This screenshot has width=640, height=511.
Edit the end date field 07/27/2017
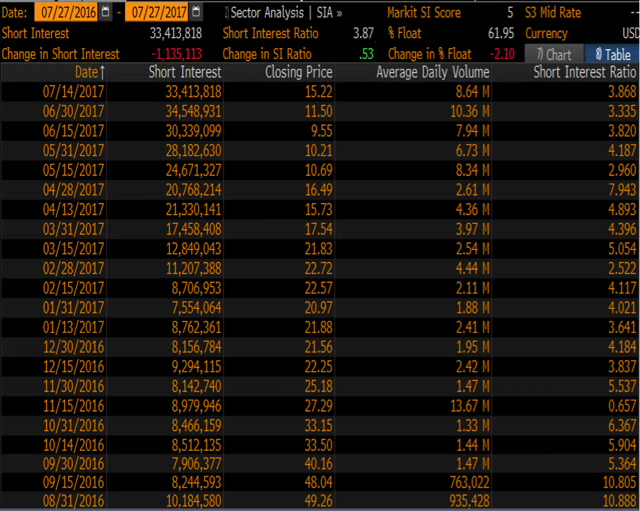(158, 12)
